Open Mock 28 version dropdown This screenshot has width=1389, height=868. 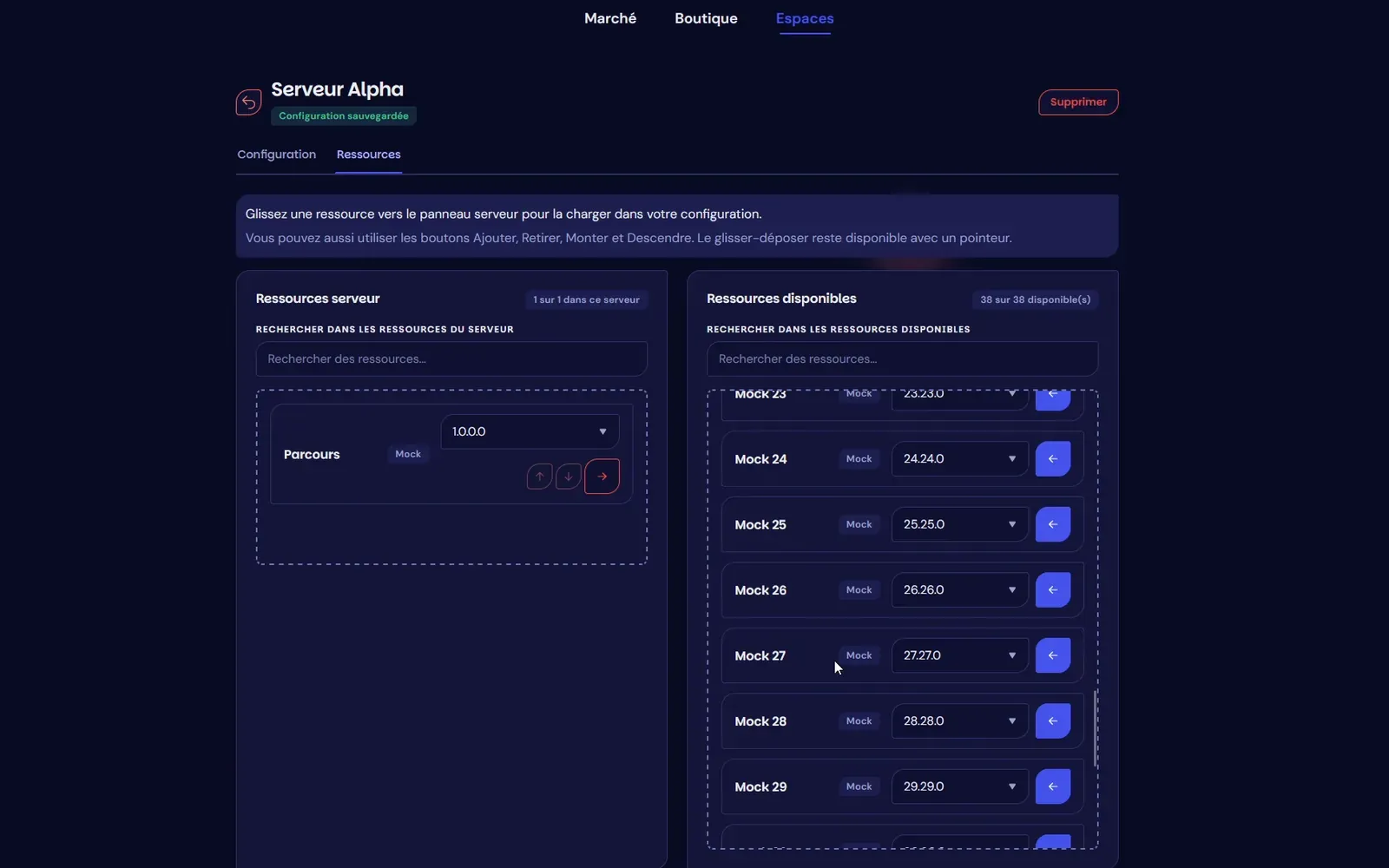pyautogui.click(x=959, y=721)
